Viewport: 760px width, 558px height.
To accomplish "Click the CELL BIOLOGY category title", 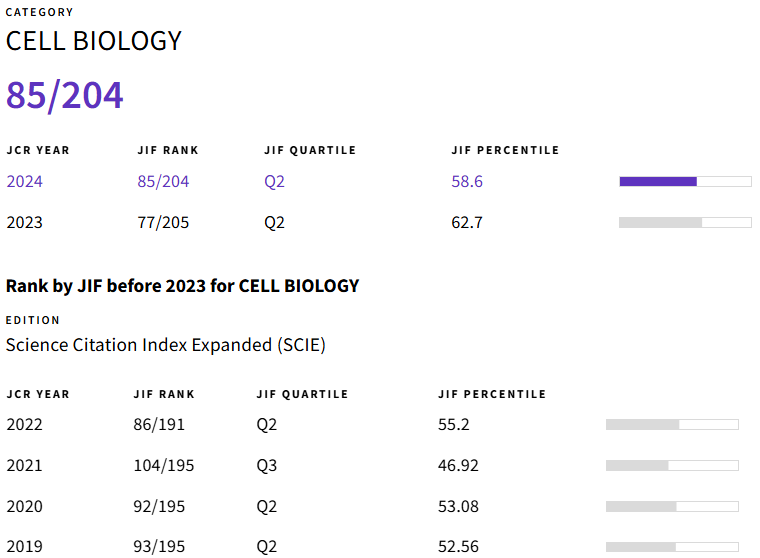I will pos(94,41).
